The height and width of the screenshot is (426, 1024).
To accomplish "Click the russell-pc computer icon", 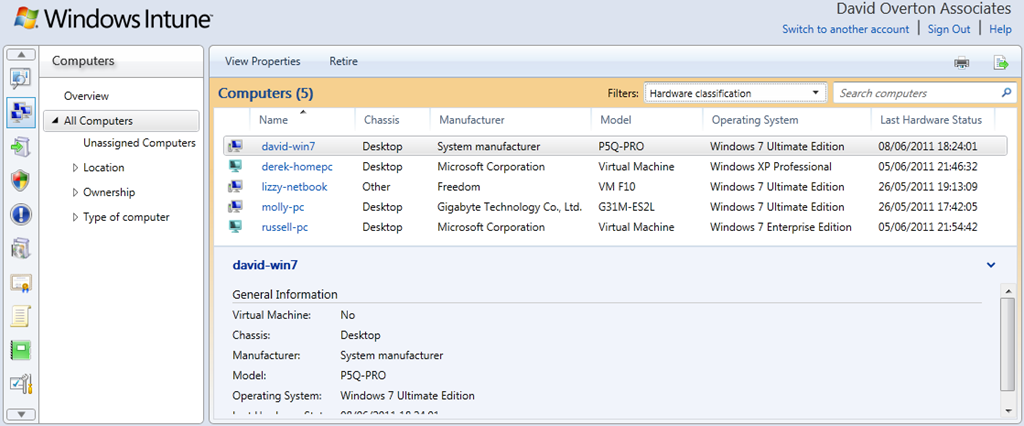I will pyautogui.click(x=235, y=227).
